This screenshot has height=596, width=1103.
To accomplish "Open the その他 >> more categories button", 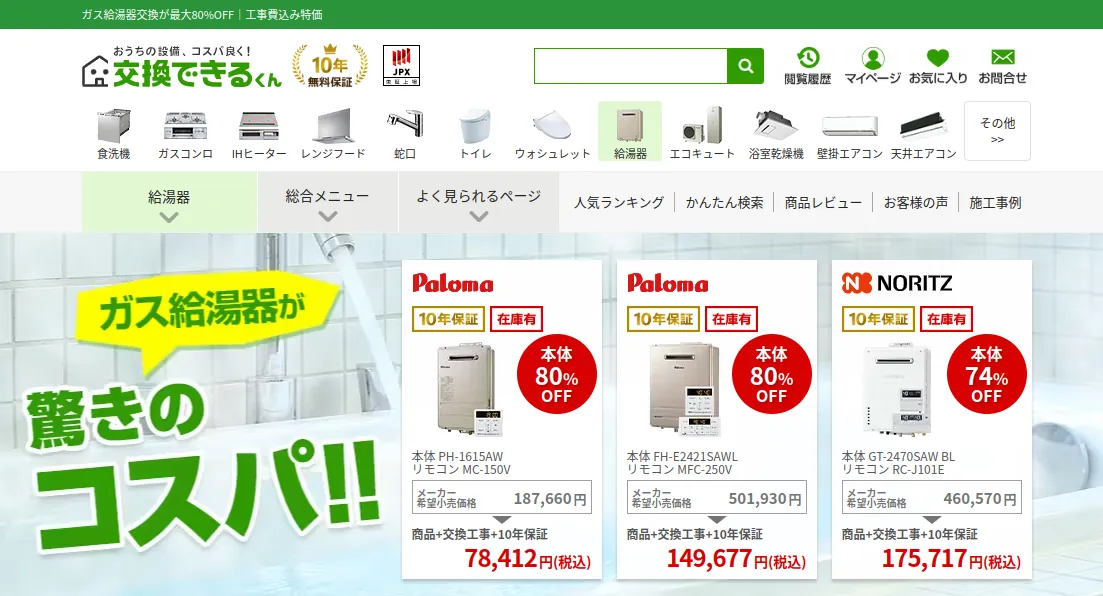I will pos(997,131).
